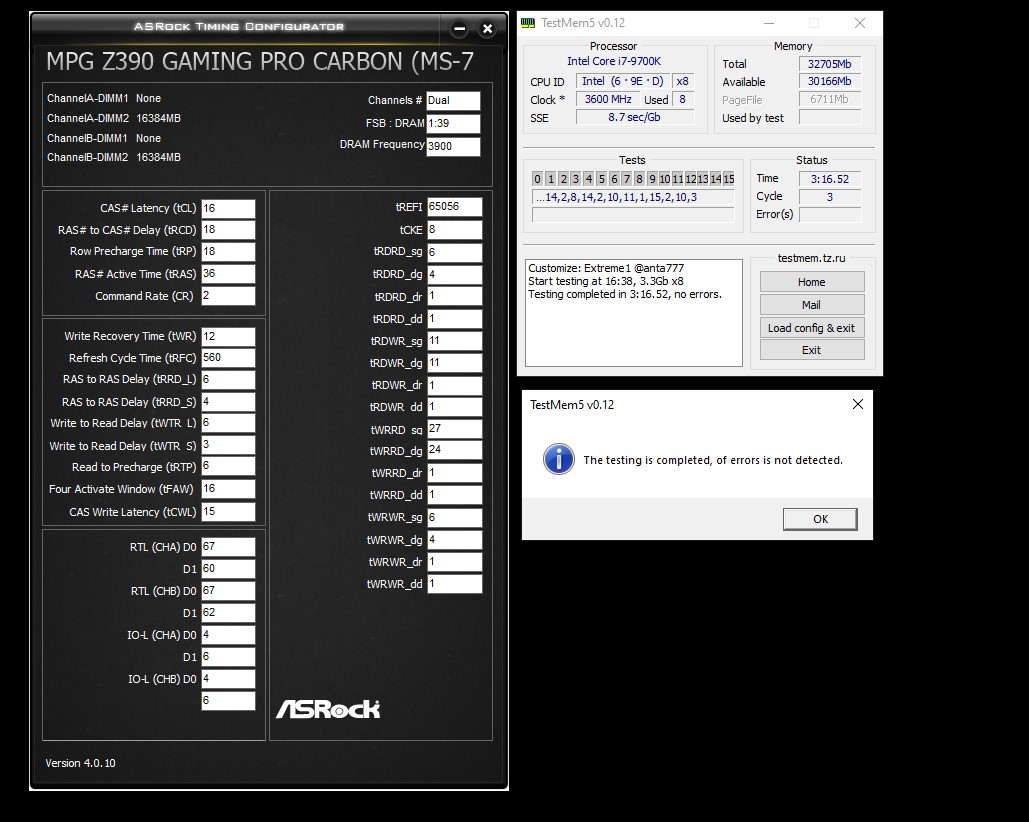Click the IO-L (CHB) D0 field

(228, 679)
